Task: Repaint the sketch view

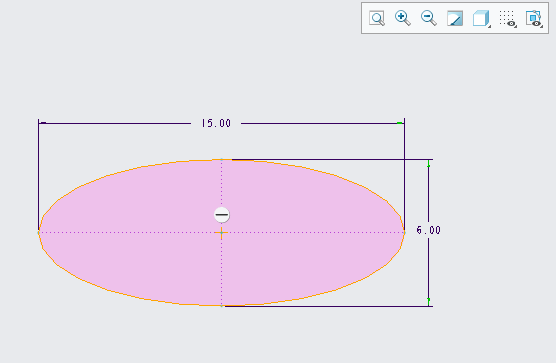Action: coord(455,18)
